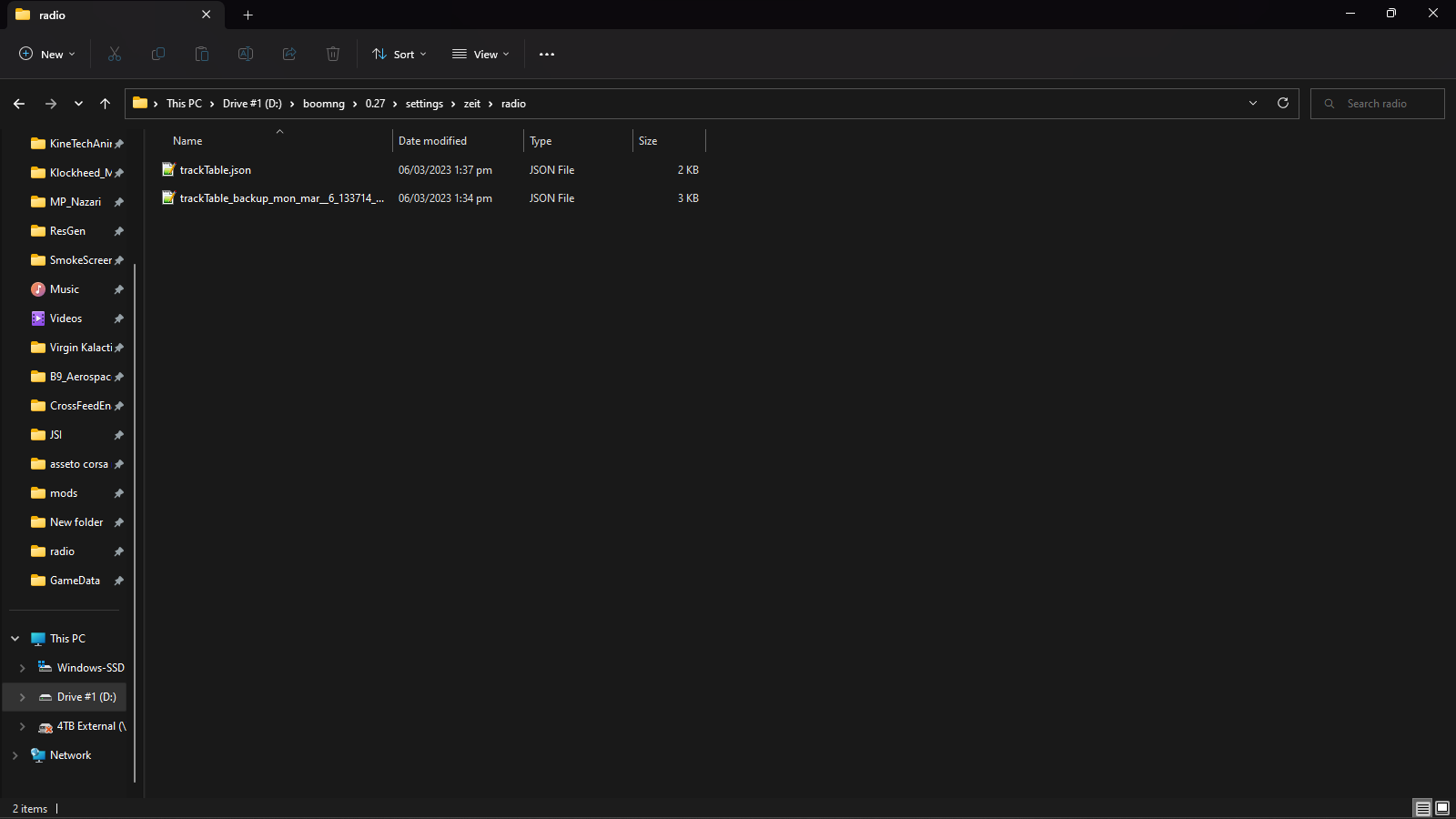Open the See more ellipsis menu
Image resolution: width=1456 pixels, height=819 pixels.
pos(547,55)
